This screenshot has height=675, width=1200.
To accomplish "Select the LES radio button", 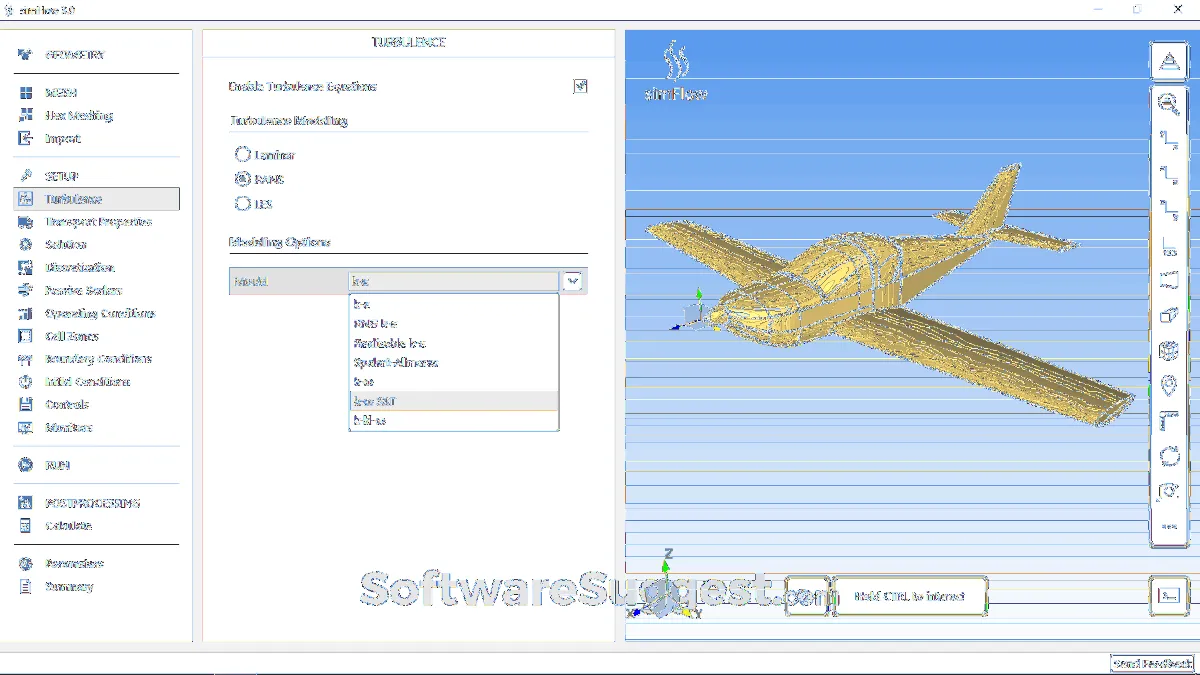I will [242, 203].
